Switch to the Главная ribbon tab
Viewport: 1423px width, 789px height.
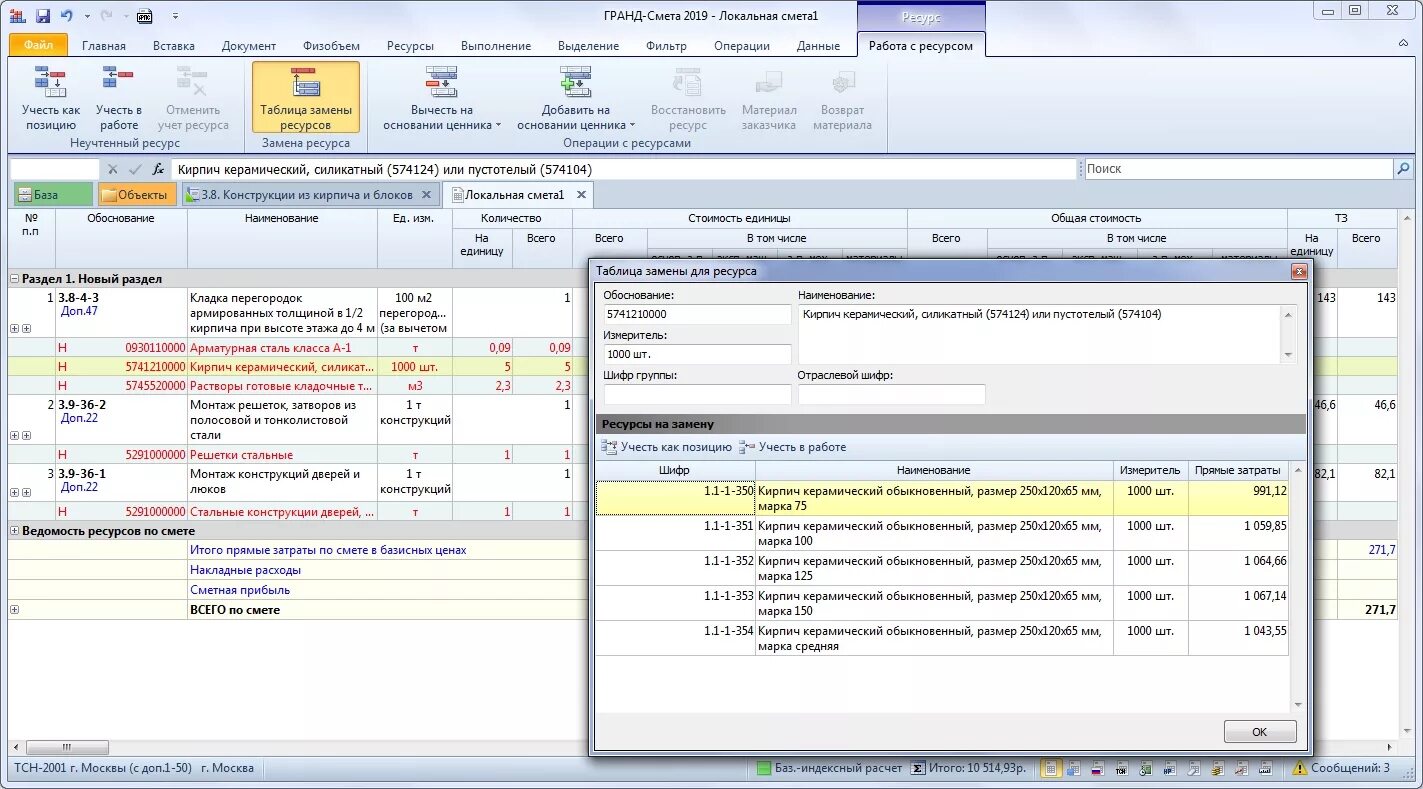tap(104, 46)
